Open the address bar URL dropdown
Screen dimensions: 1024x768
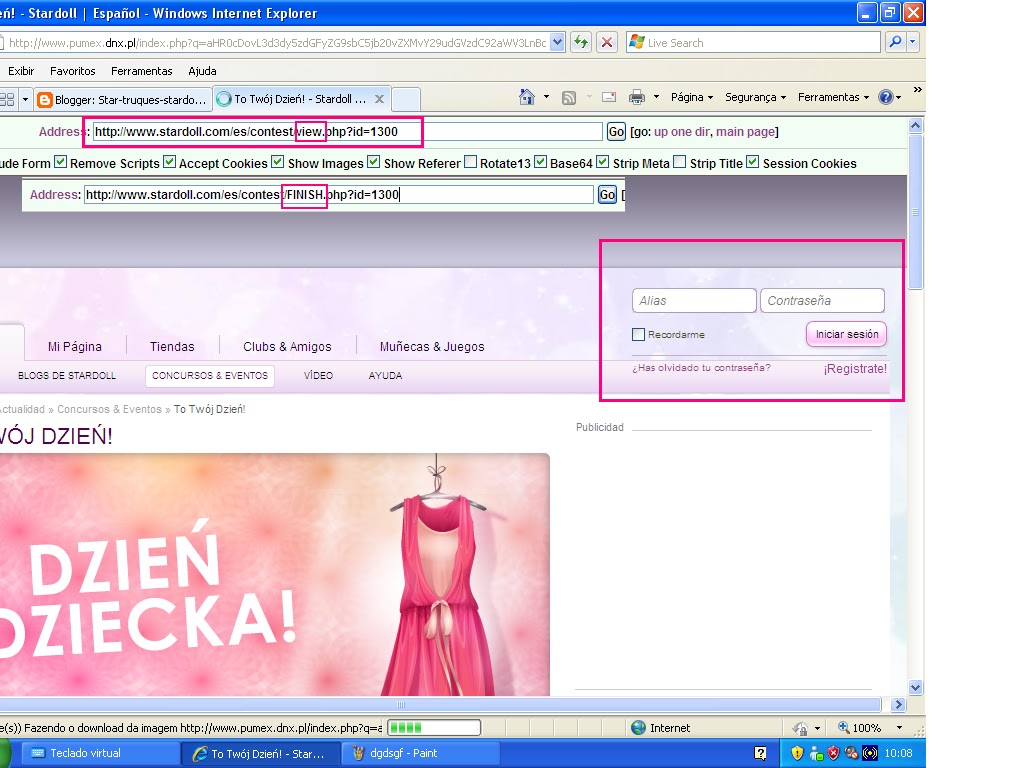tap(557, 42)
